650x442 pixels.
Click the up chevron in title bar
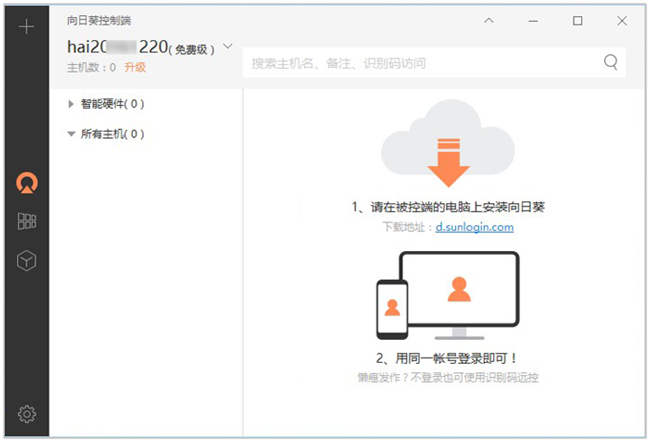click(488, 20)
